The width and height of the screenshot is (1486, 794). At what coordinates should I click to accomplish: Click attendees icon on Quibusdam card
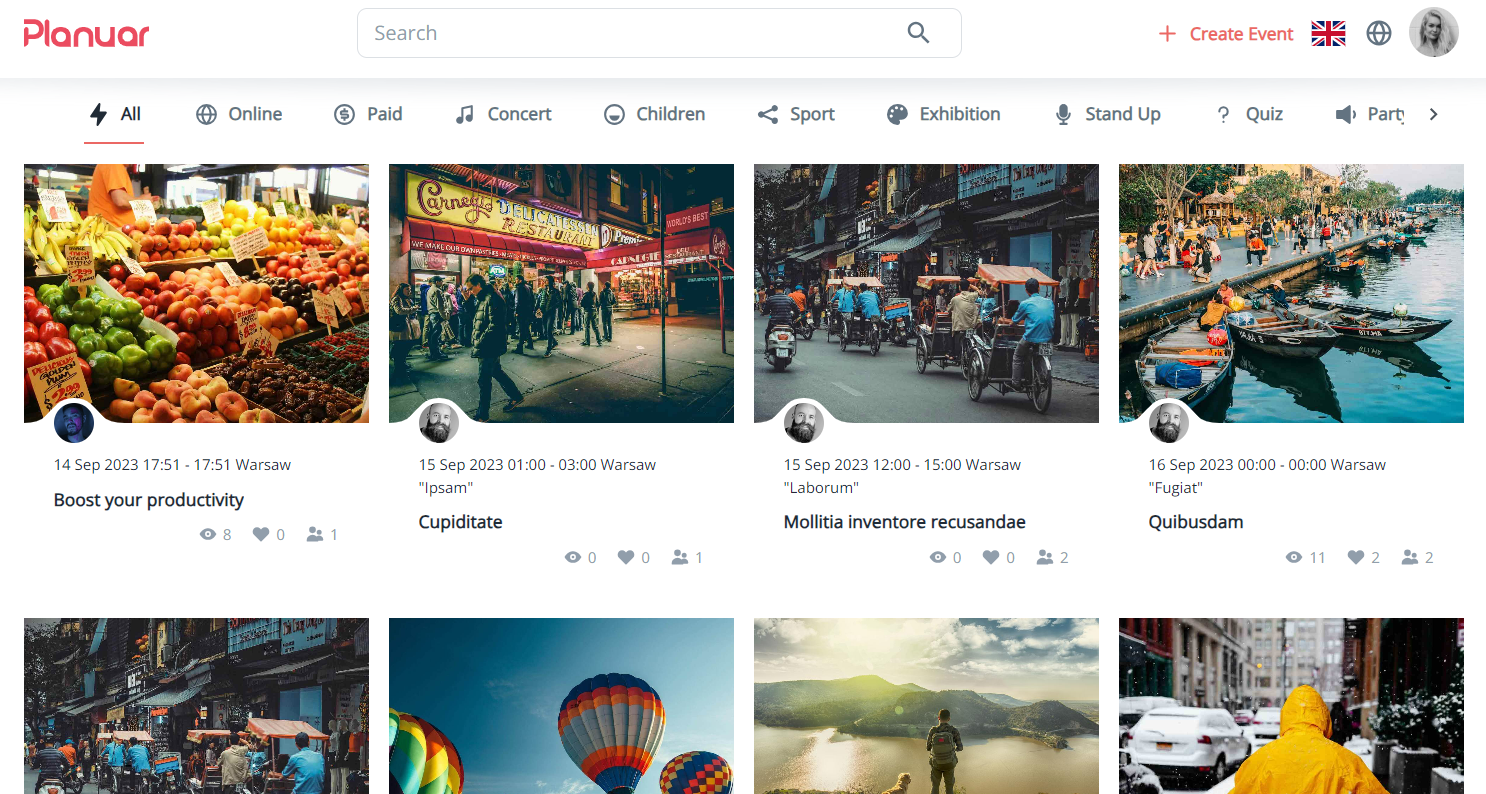[x=1411, y=557]
